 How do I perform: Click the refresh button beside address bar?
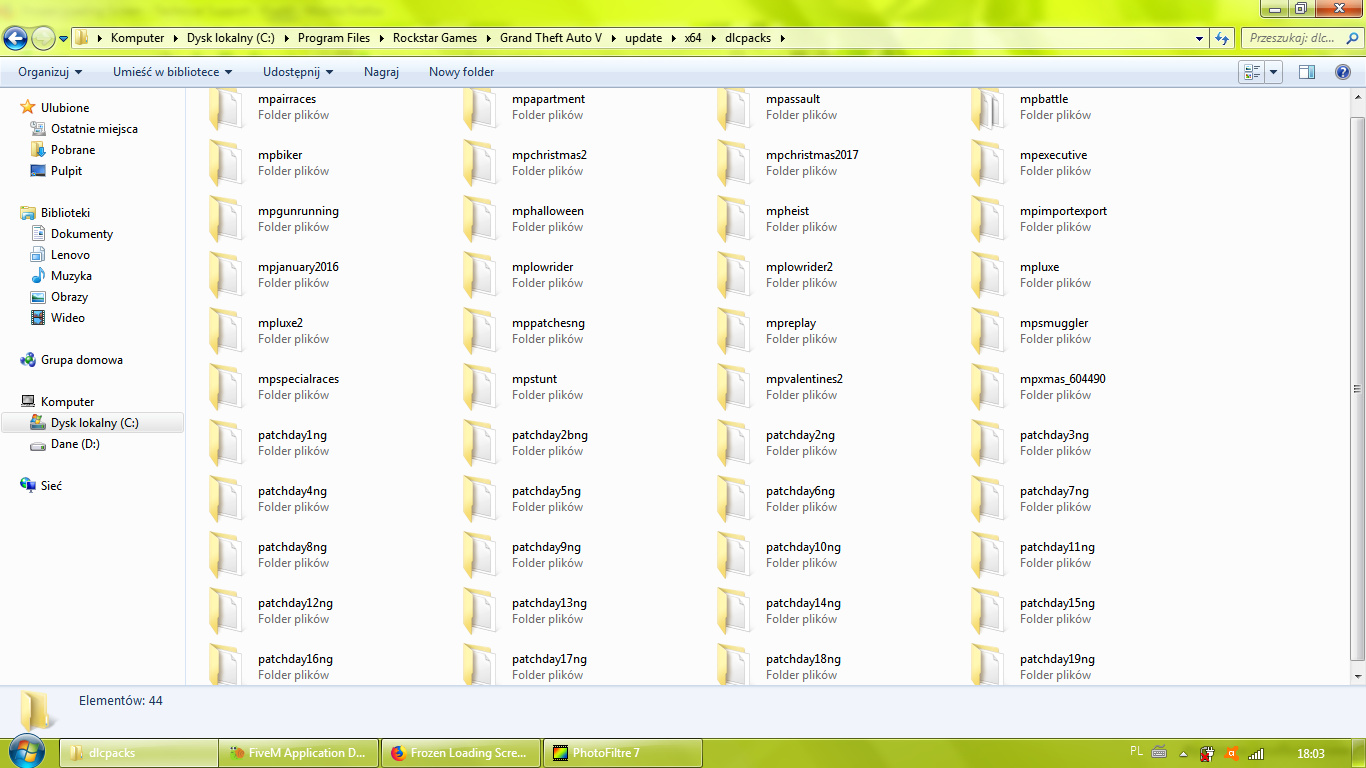point(1221,38)
